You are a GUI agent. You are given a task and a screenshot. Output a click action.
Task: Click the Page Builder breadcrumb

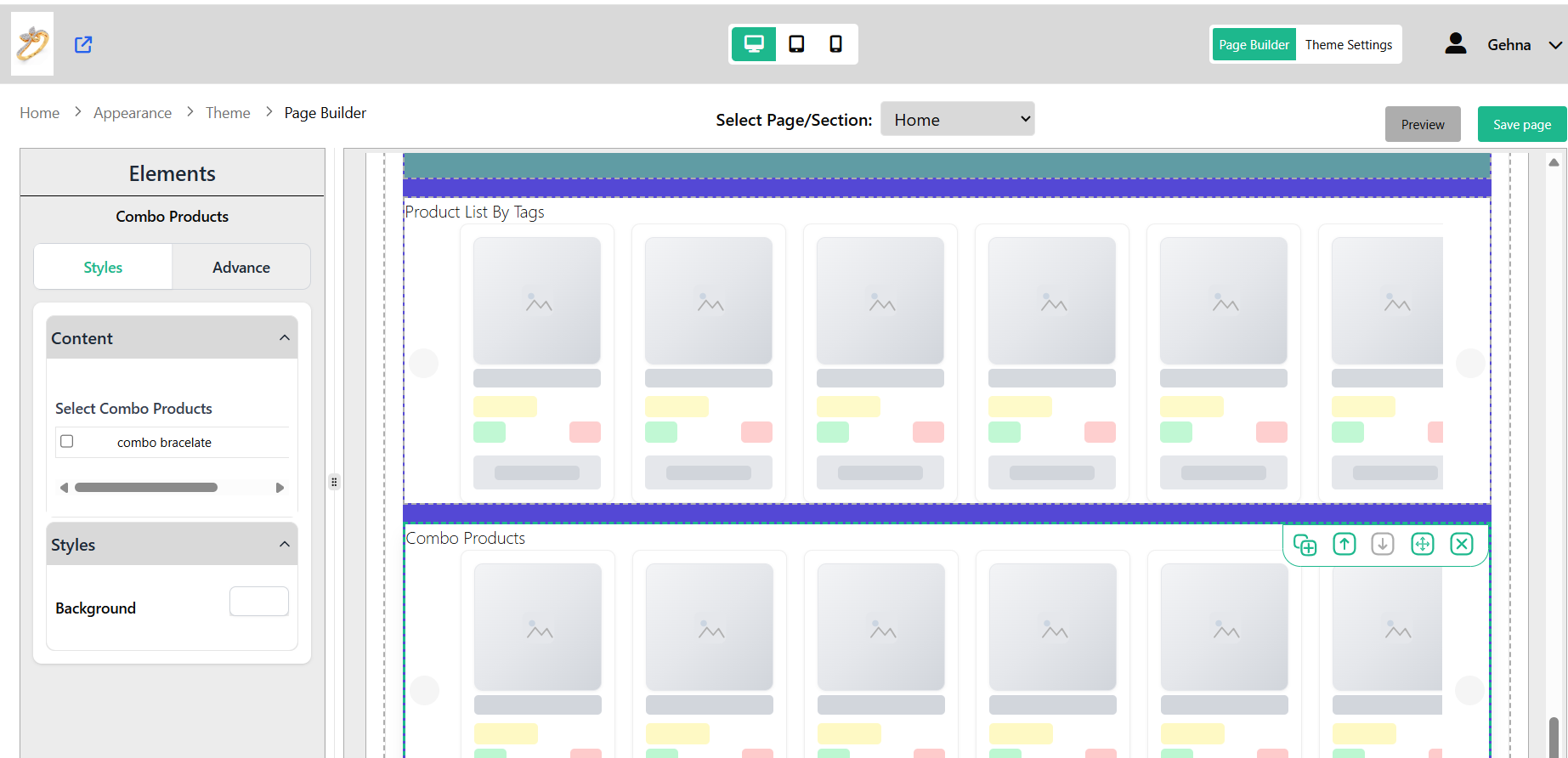tap(325, 113)
